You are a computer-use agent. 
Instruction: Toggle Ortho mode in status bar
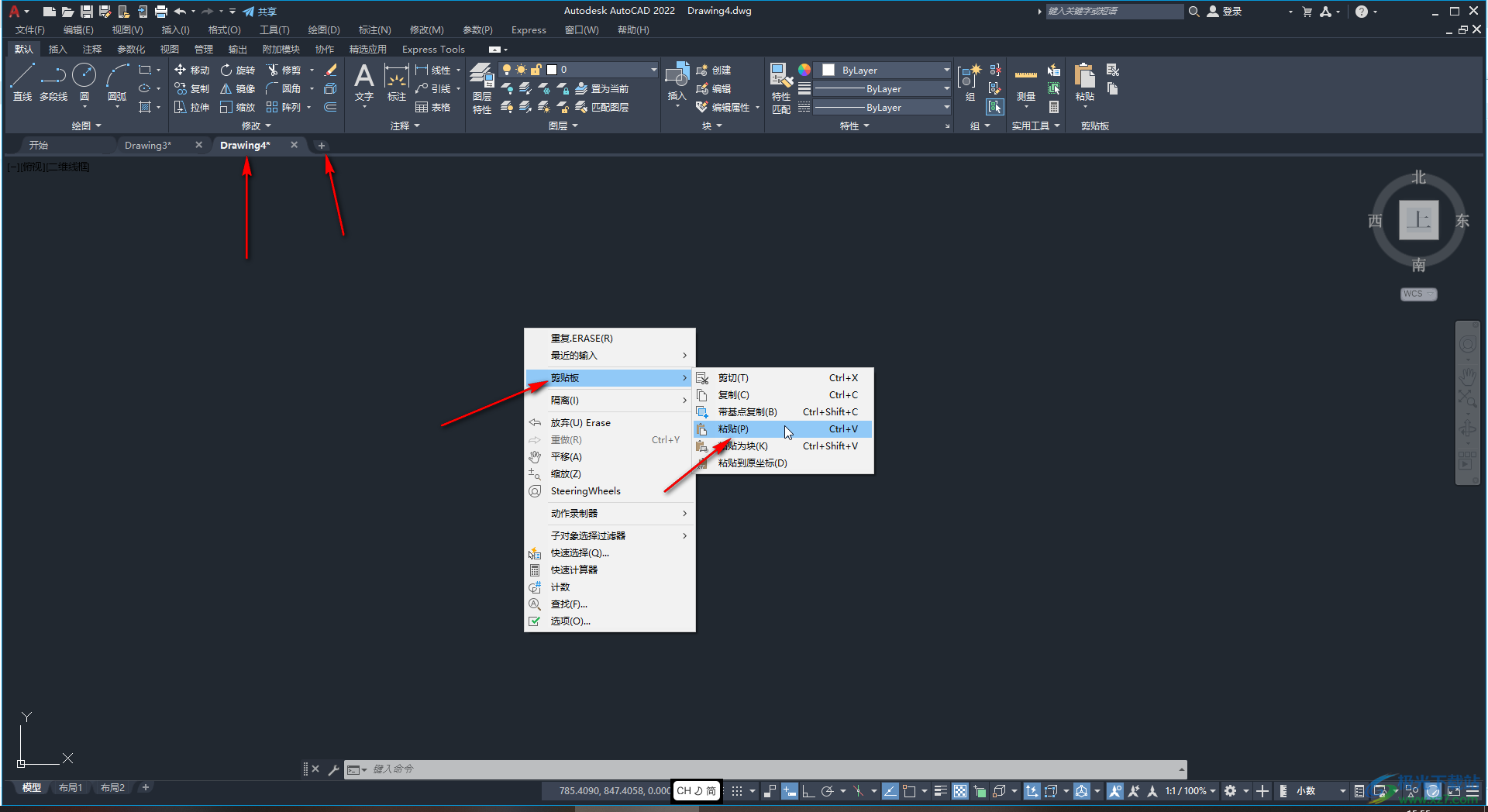tap(808, 791)
